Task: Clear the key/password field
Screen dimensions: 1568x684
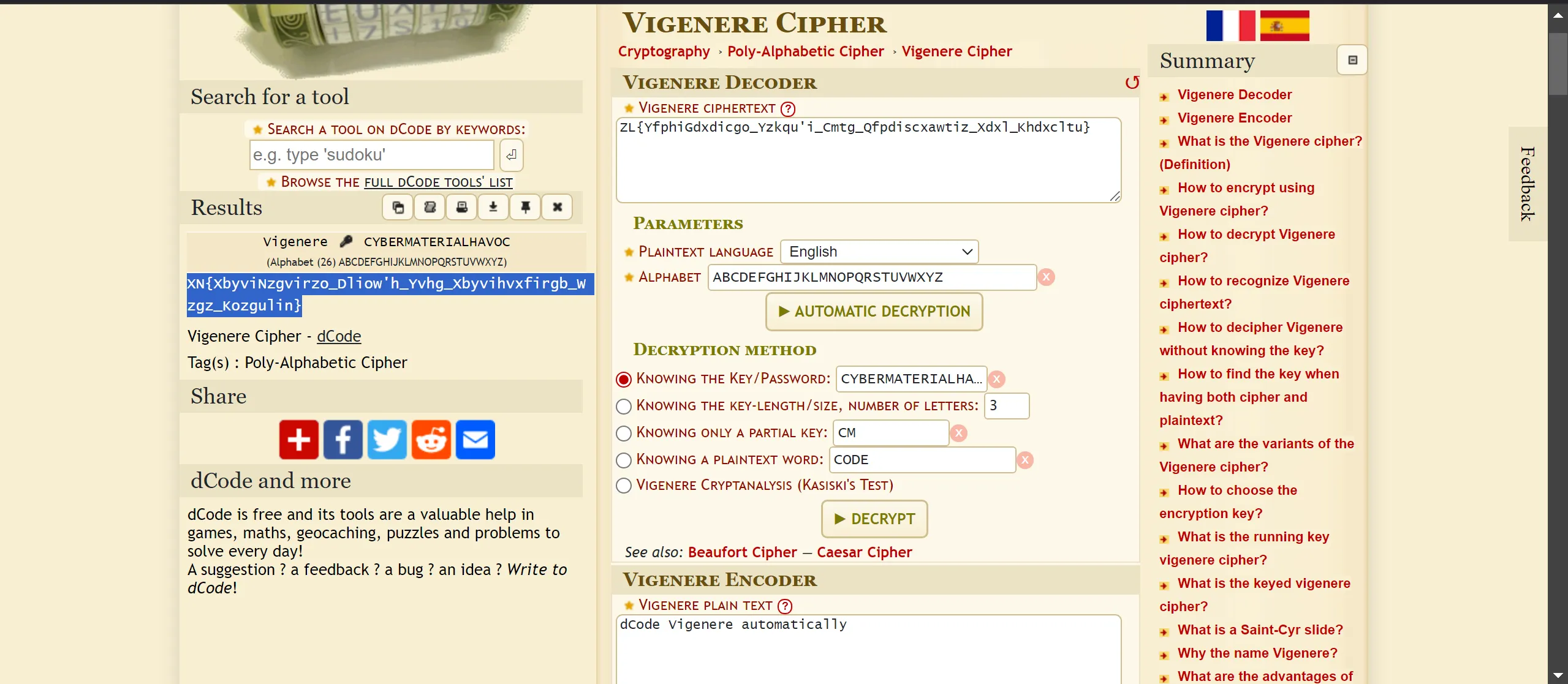Action: (x=997, y=379)
